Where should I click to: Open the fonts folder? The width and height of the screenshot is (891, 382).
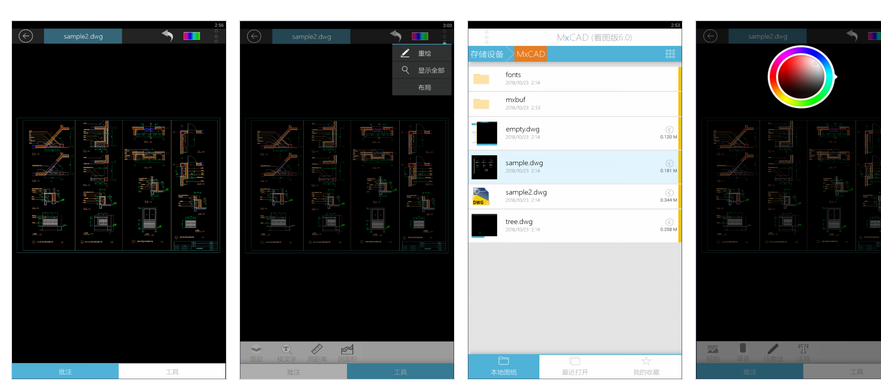click(x=574, y=78)
